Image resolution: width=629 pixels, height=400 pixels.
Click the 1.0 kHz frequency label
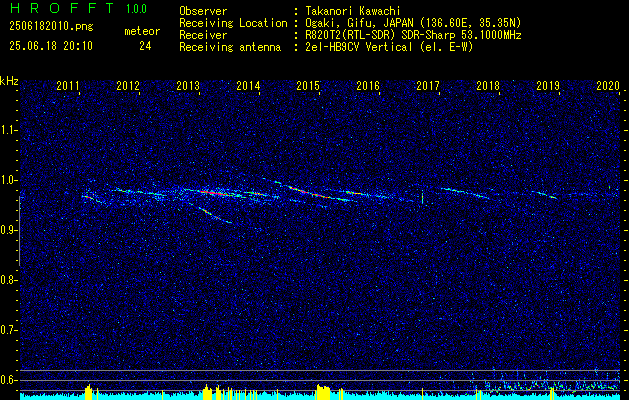pyautogui.click(x=8, y=180)
